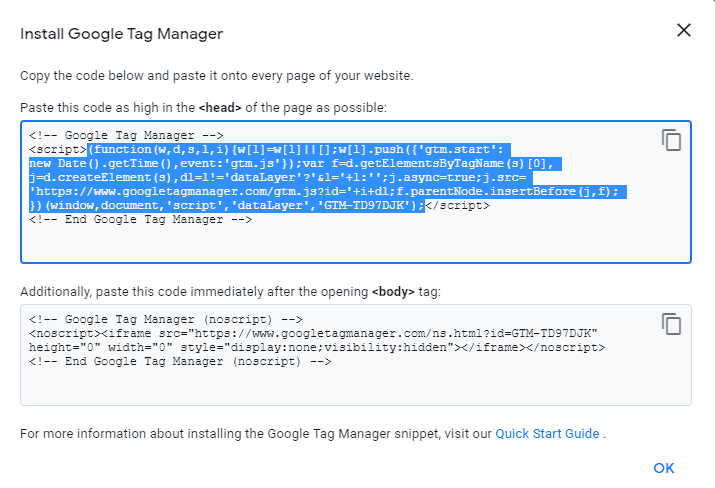The height and width of the screenshot is (488, 715).
Task: Click the noscript iframe src URL line
Action: pyautogui.click(x=313, y=333)
